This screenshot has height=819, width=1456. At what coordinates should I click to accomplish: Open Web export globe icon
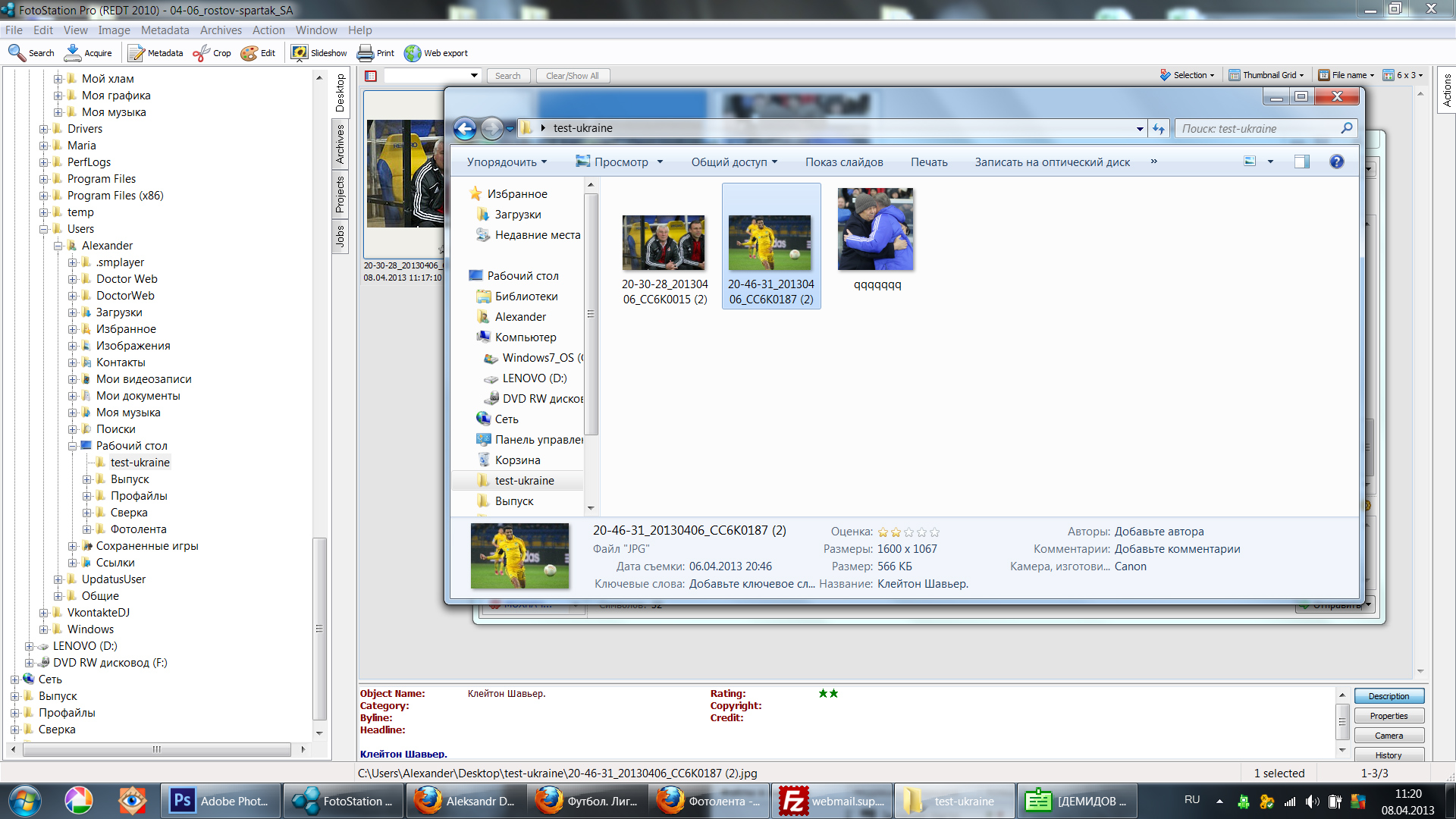point(413,52)
